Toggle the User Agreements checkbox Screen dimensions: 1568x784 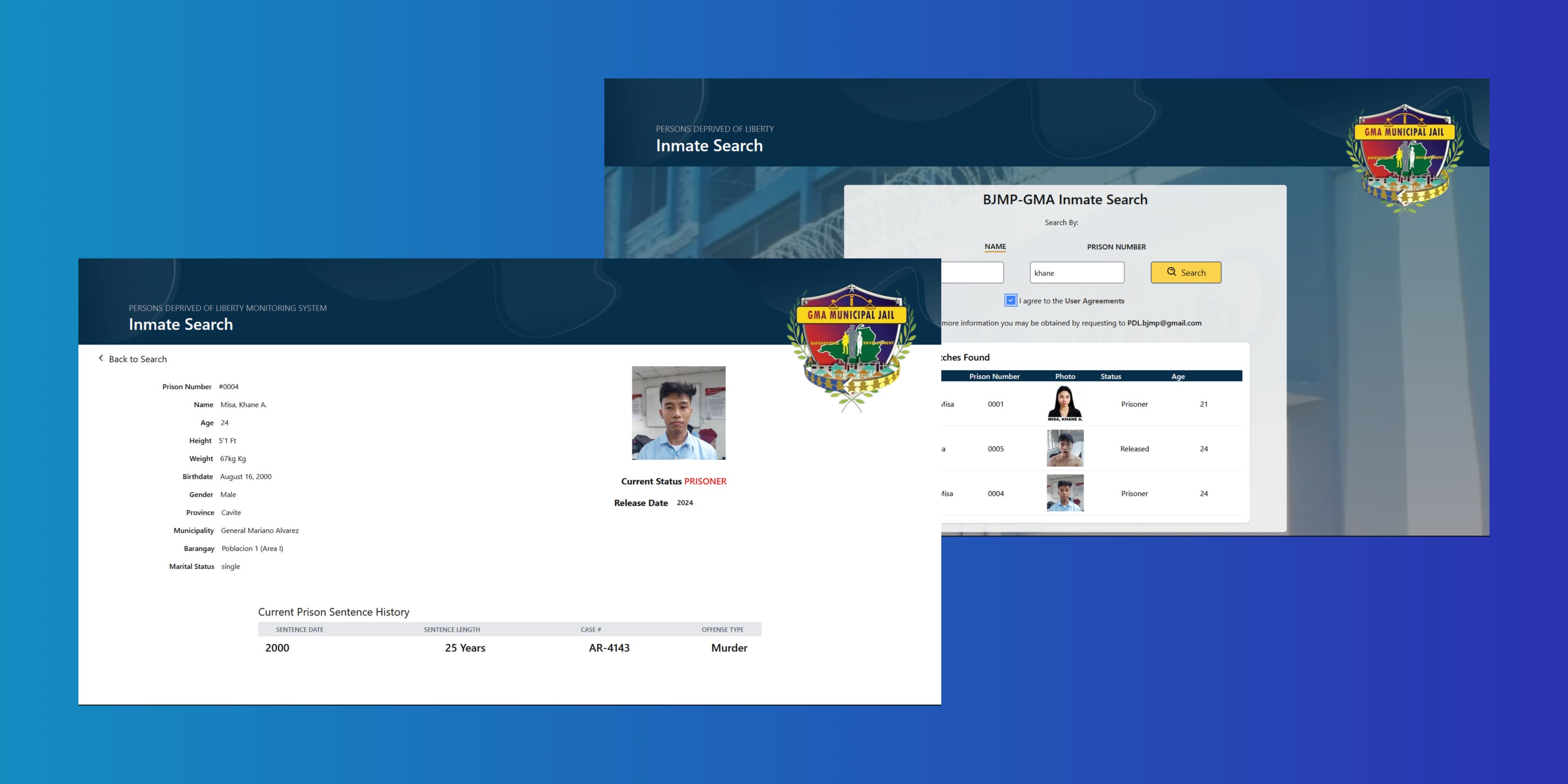pyautogui.click(x=1011, y=300)
